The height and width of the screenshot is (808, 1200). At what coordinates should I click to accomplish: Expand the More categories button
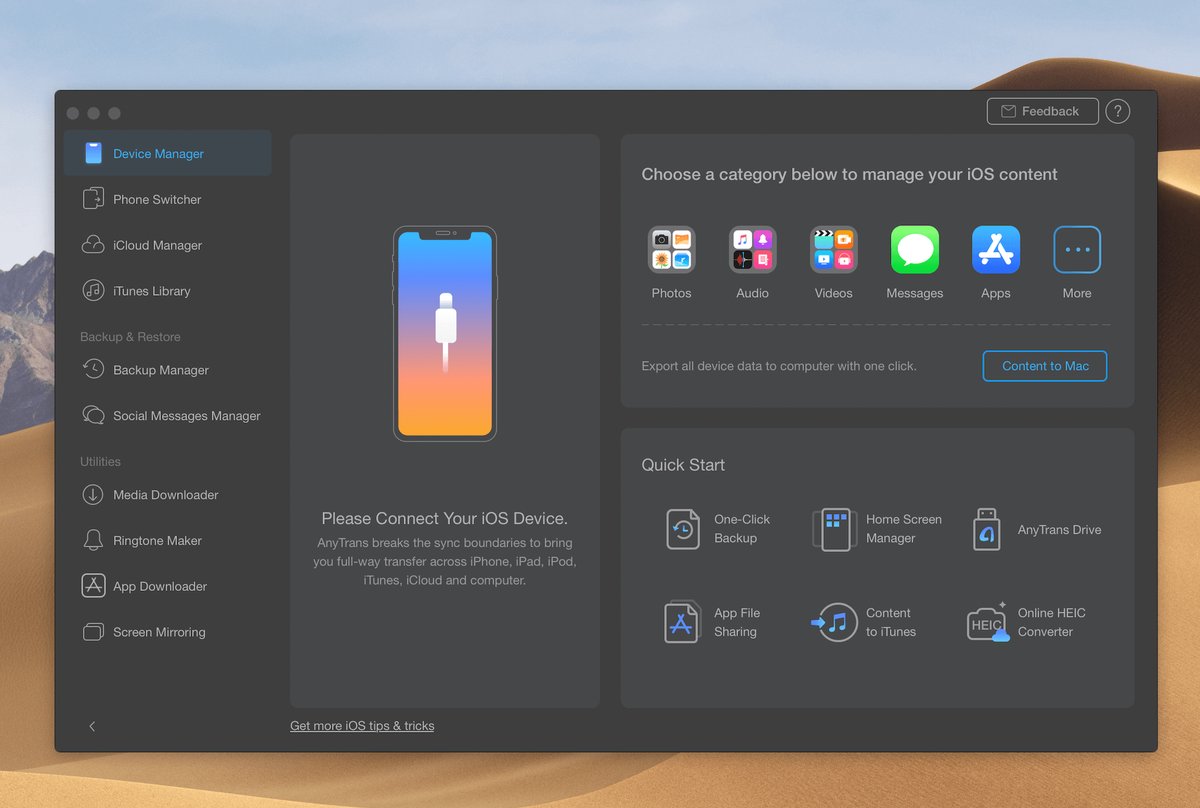pyautogui.click(x=1077, y=250)
